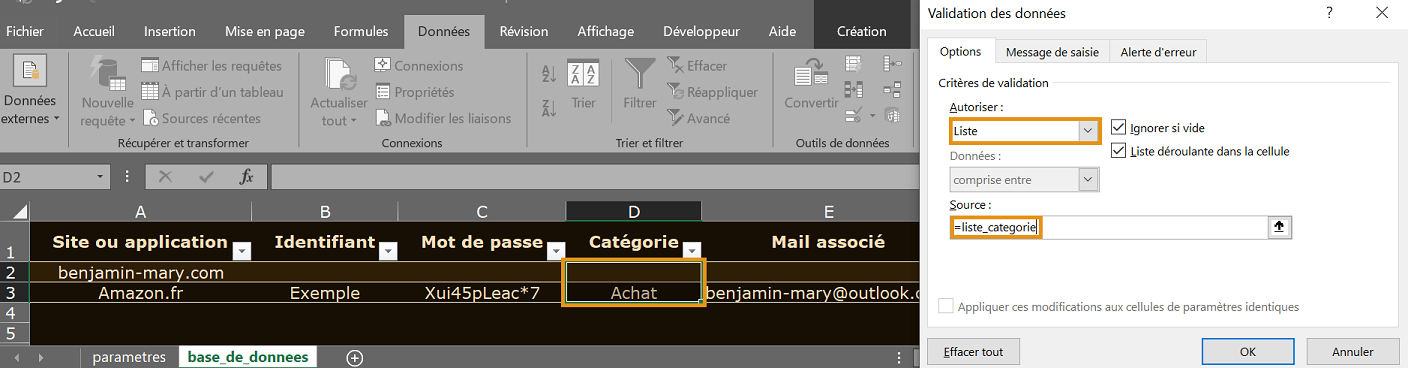The image size is (1408, 368).
Task: Click the Annuler button
Action: (x=1353, y=351)
